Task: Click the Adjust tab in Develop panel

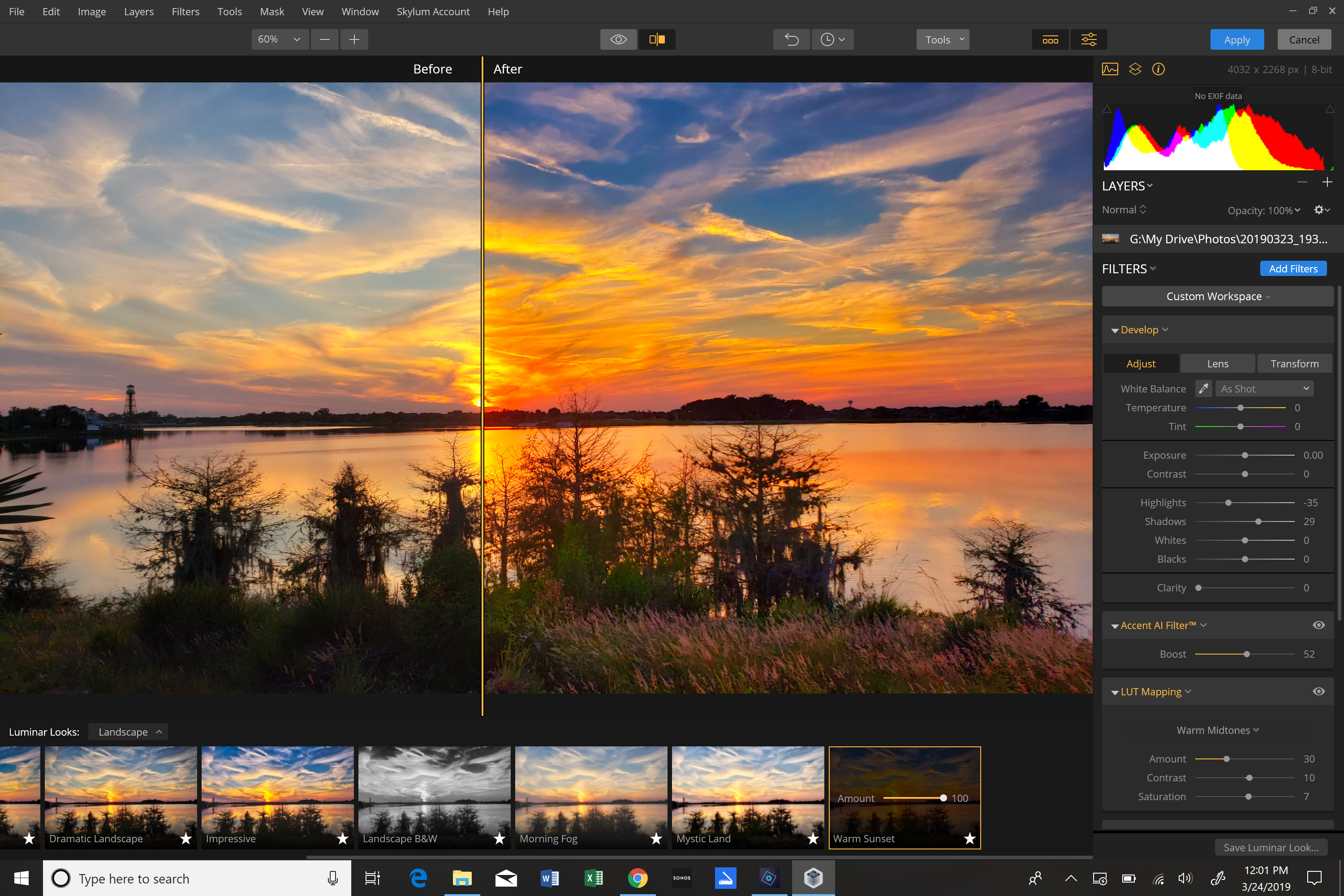Action: [1141, 363]
